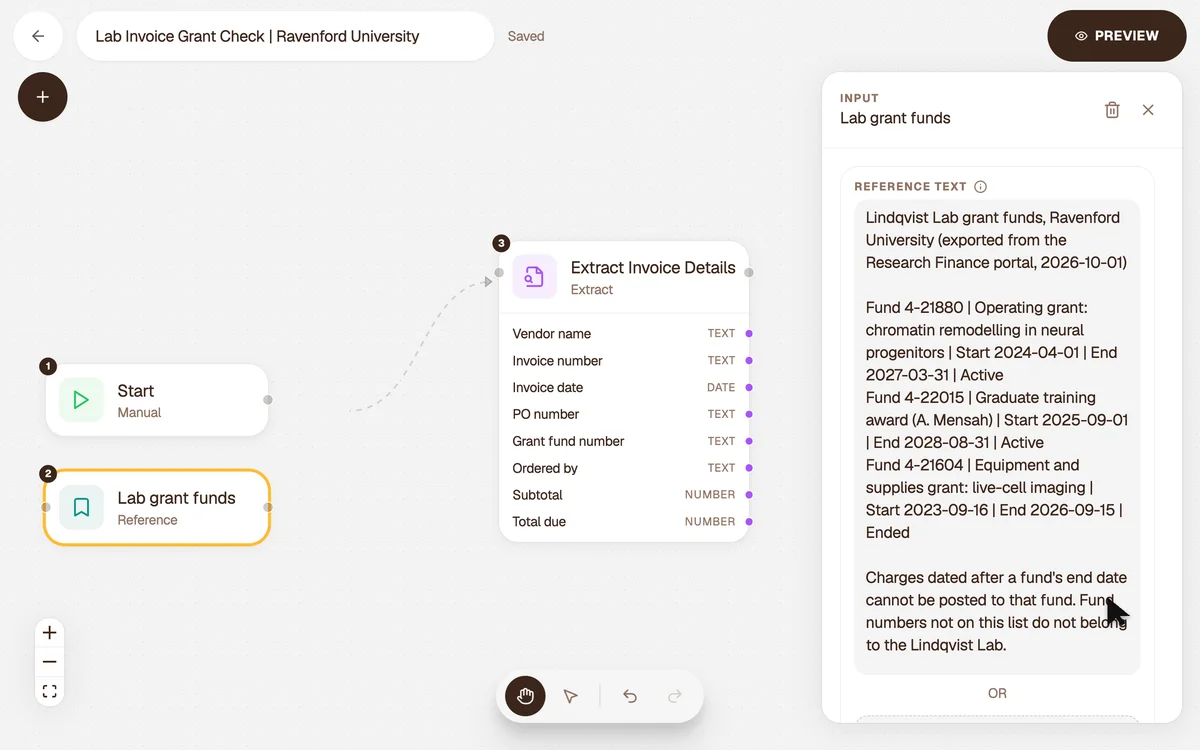Fit the workflow to screen

point(50,691)
